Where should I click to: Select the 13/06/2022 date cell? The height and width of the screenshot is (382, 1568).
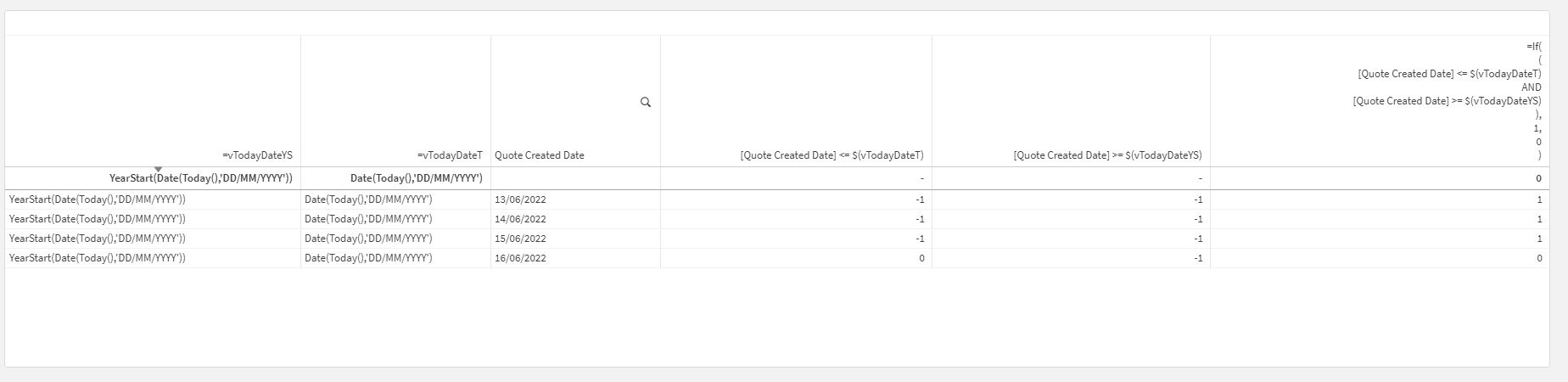(520, 199)
